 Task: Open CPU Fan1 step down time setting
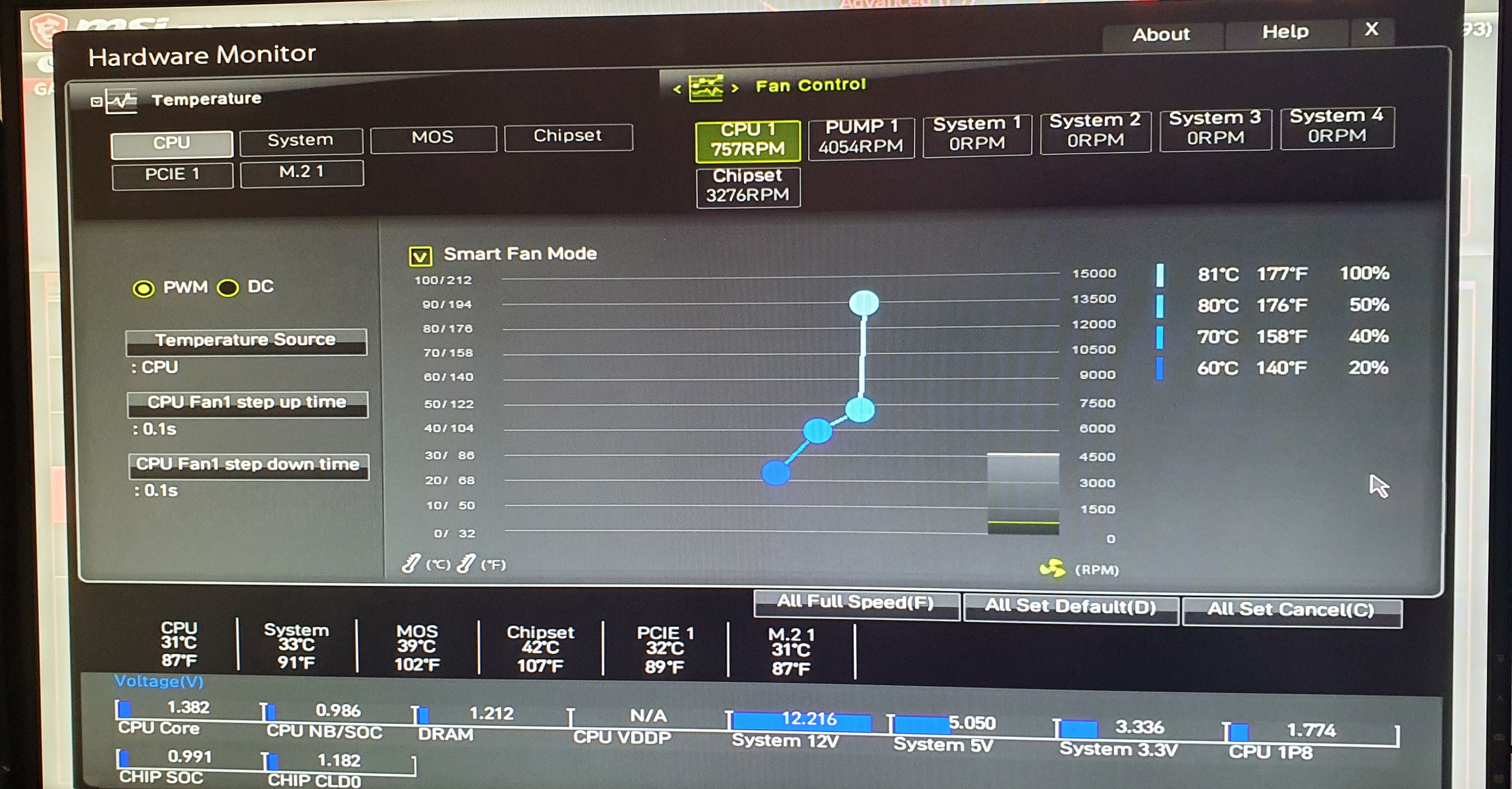(248, 466)
